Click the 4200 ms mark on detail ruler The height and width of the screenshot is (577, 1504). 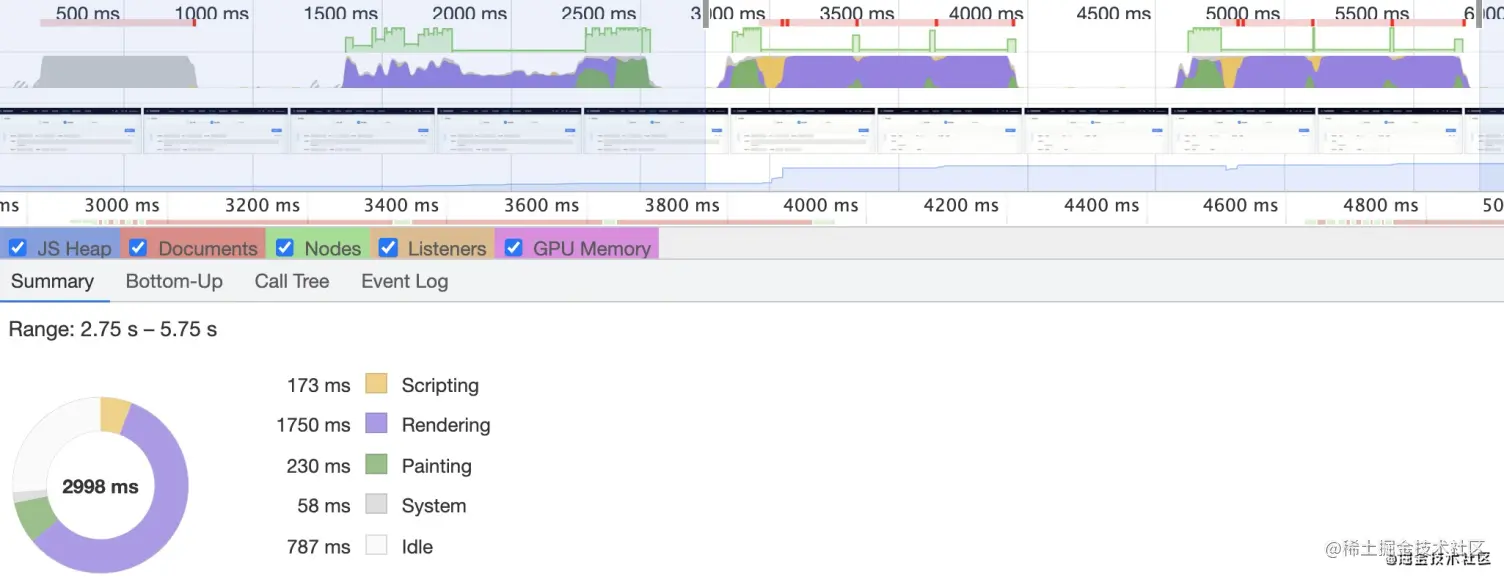point(960,205)
